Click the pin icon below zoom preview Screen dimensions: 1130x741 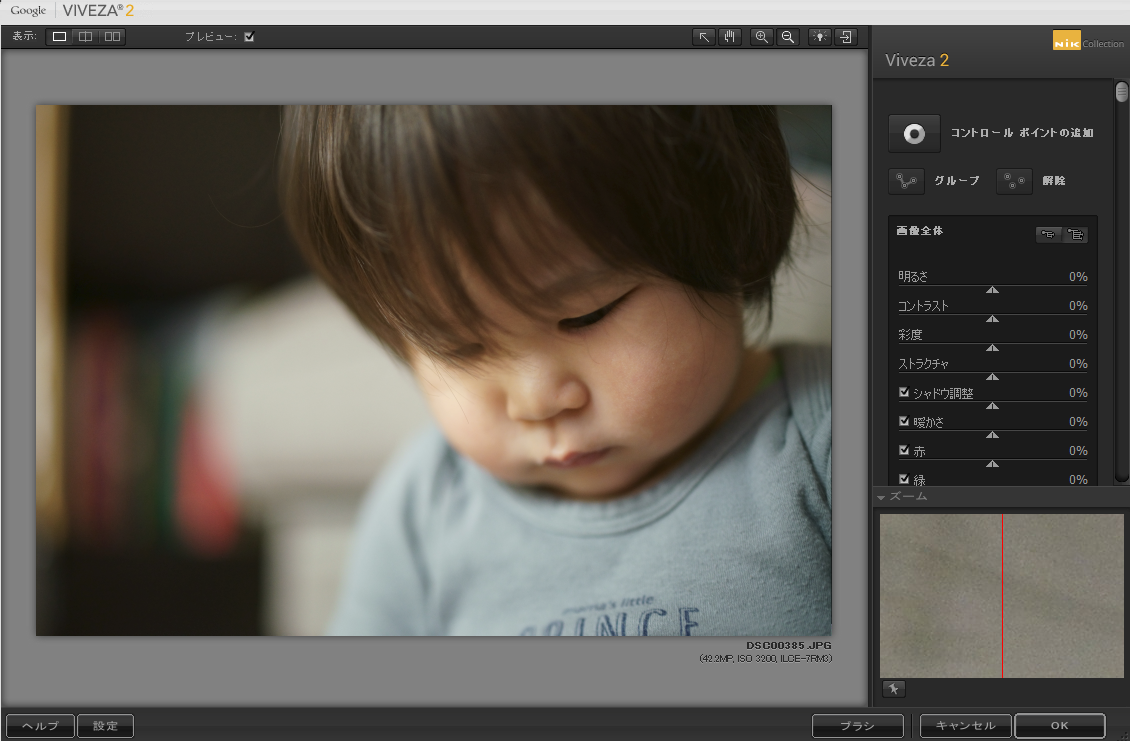[x=893, y=688]
